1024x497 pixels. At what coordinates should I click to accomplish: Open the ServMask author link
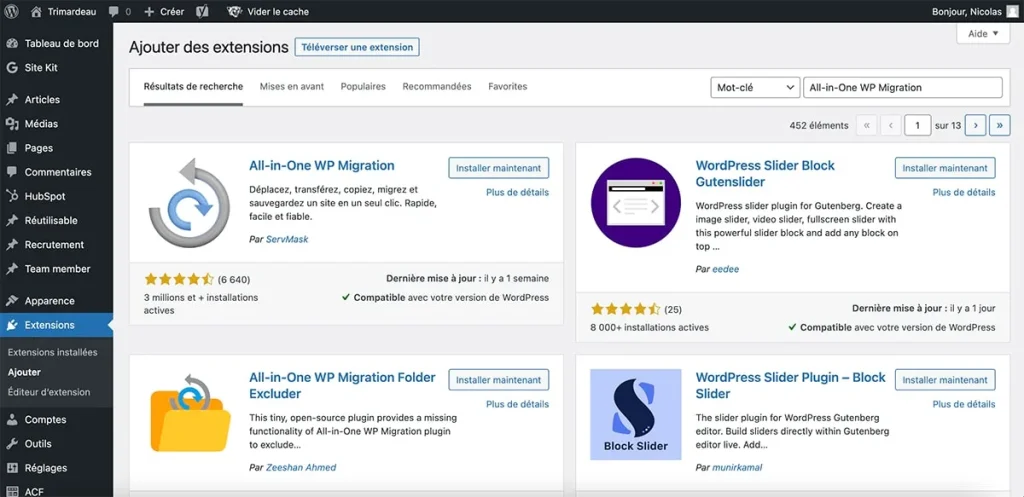(x=287, y=240)
